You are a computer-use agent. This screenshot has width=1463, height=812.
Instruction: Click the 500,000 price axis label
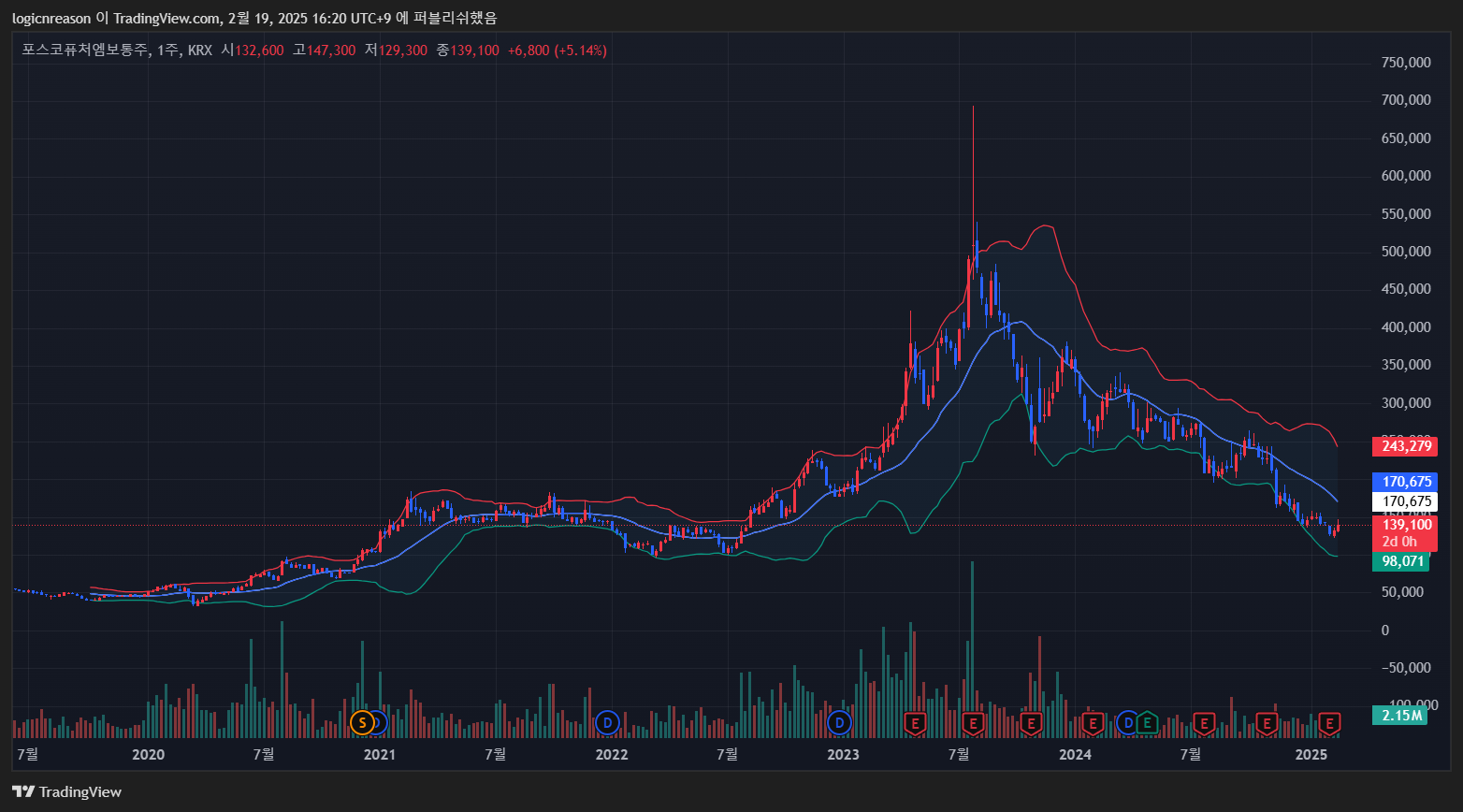point(1406,252)
